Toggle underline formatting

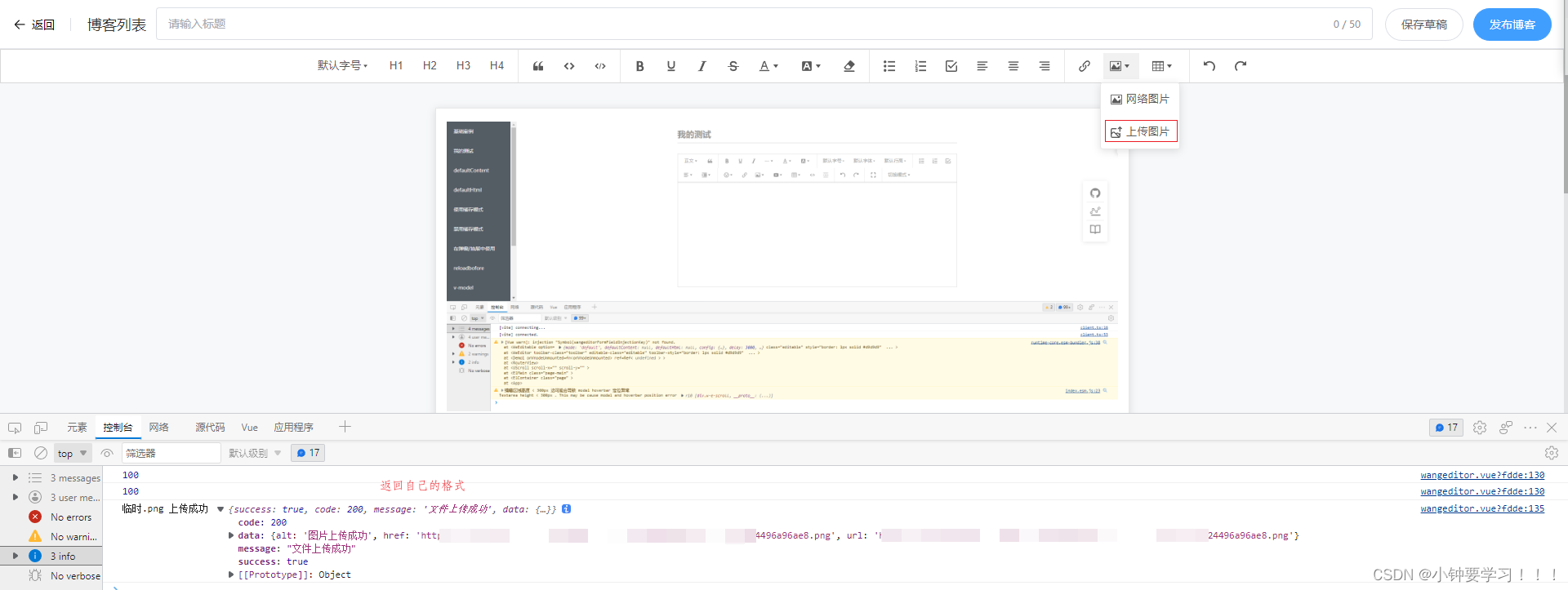tap(671, 66)
